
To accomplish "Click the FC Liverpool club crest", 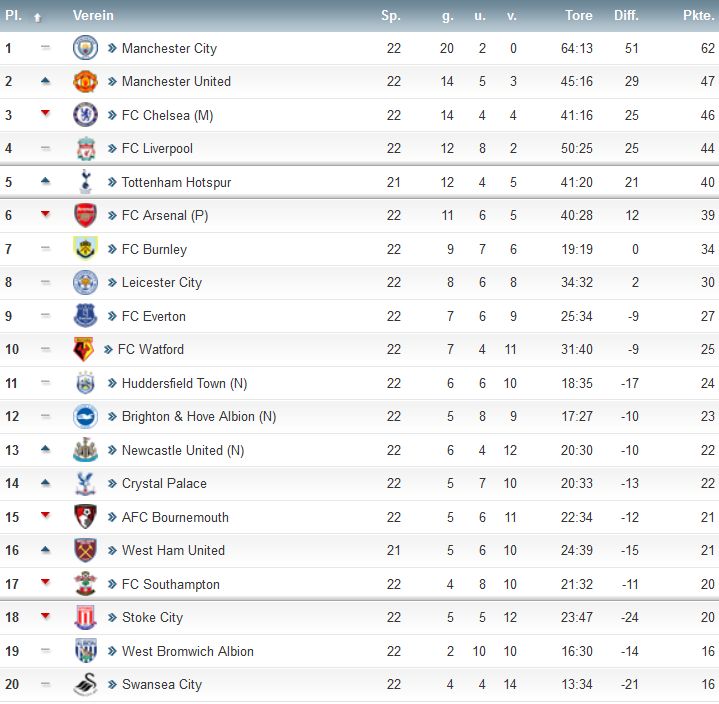I will tap(85, 149).
